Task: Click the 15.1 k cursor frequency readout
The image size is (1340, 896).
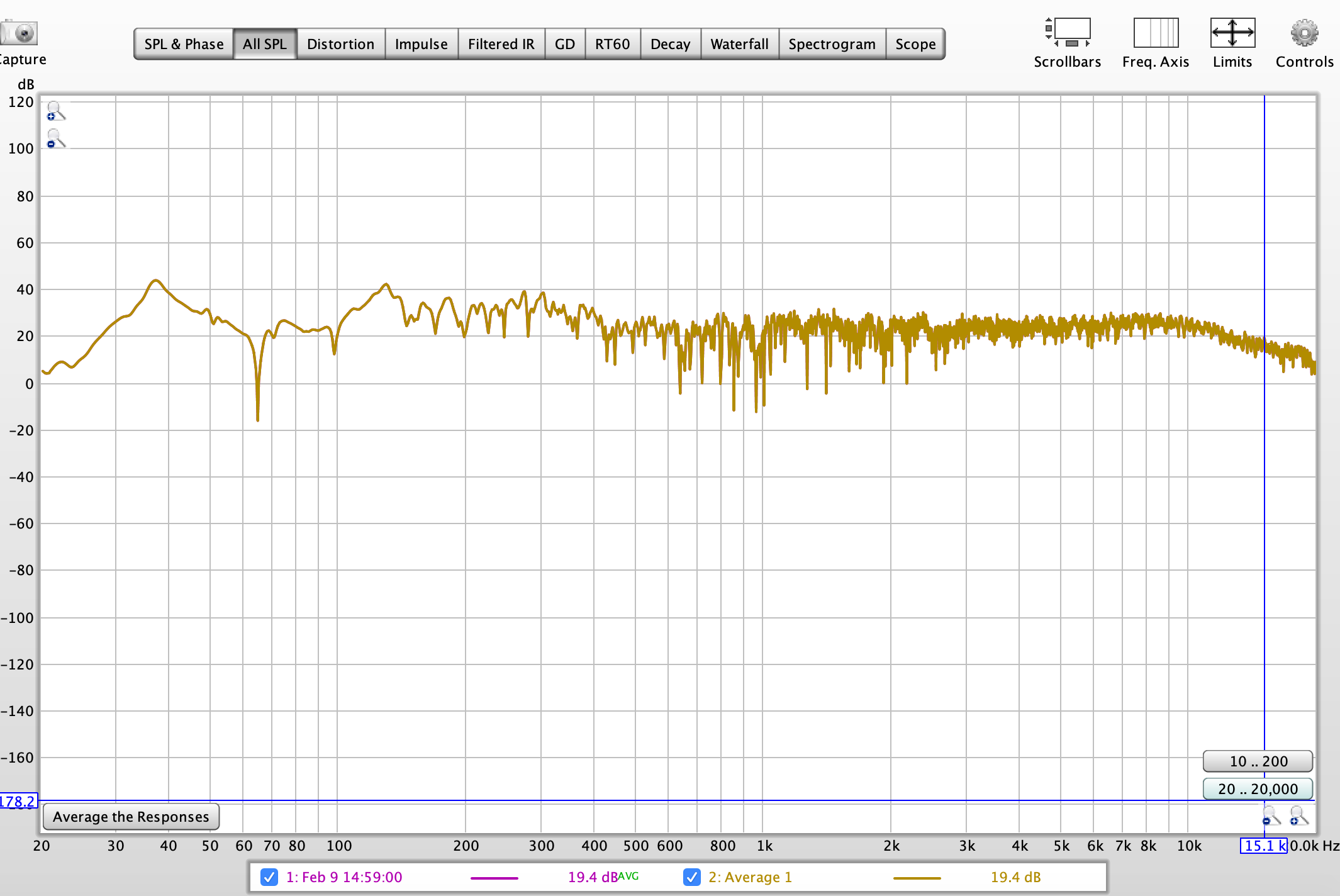Action: tap(1264, 846)
